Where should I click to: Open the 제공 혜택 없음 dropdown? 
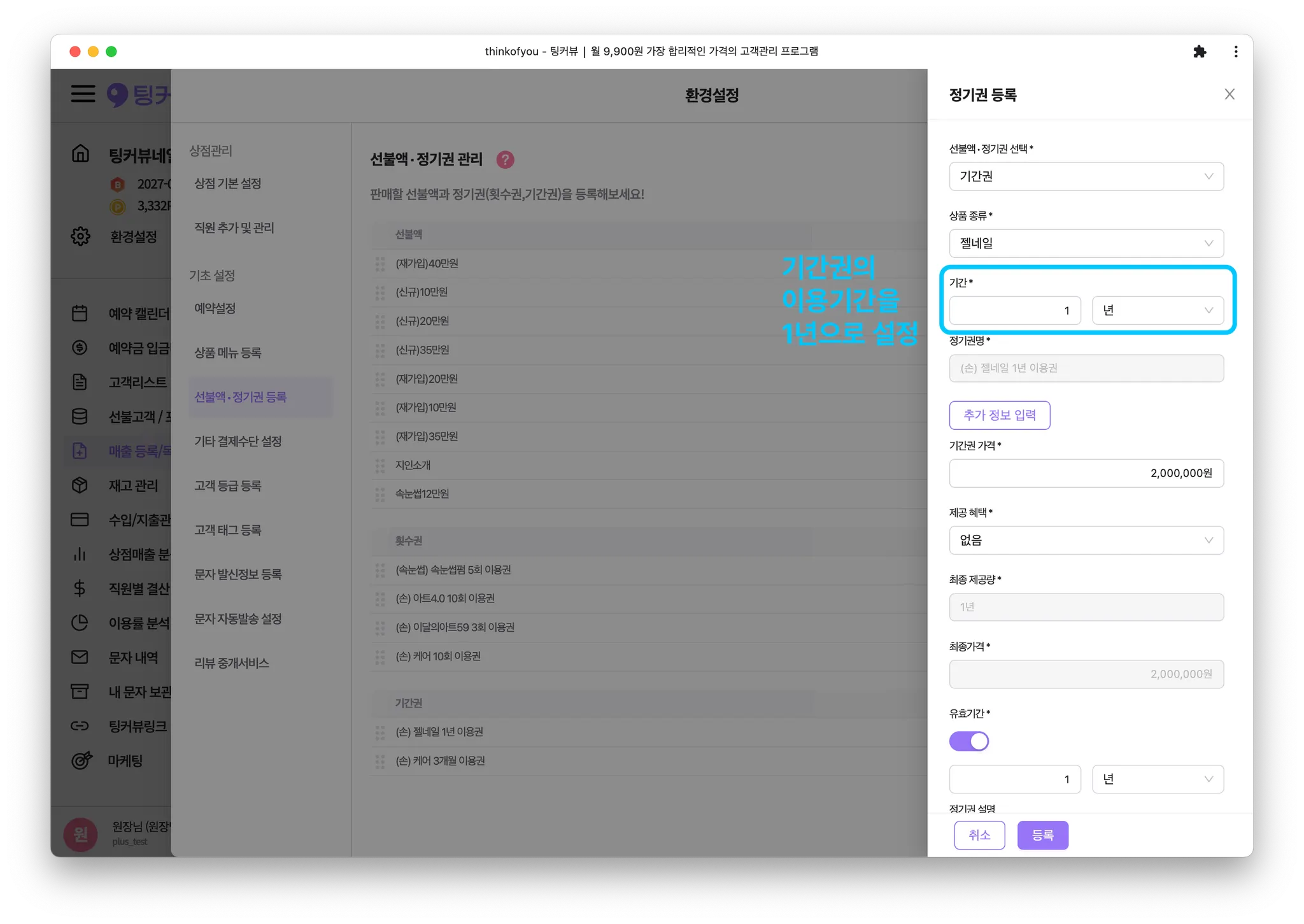click(1086, 540)
